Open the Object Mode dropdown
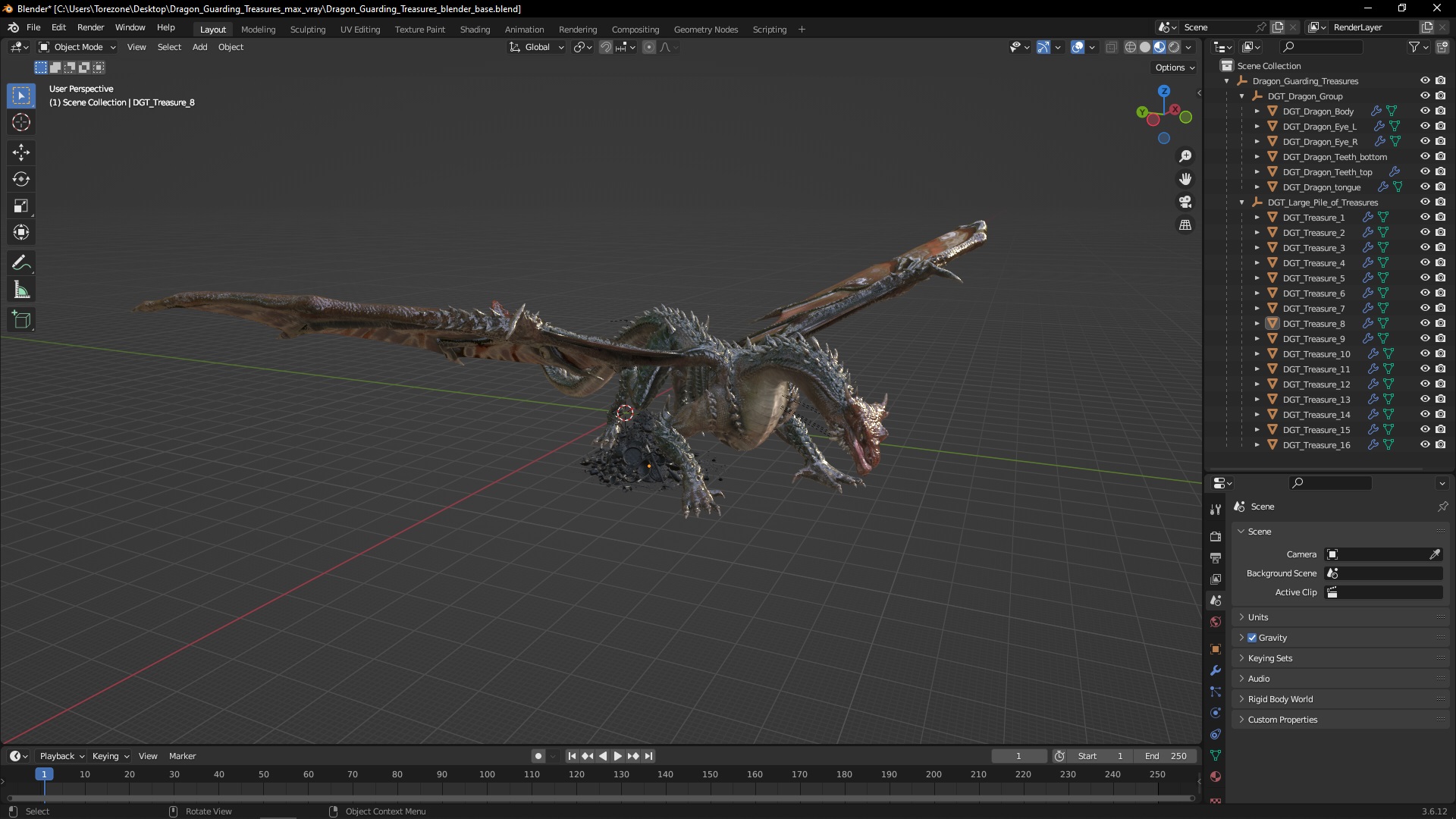The height and width of the screenshot is (819, 1456). pos(77,47)
